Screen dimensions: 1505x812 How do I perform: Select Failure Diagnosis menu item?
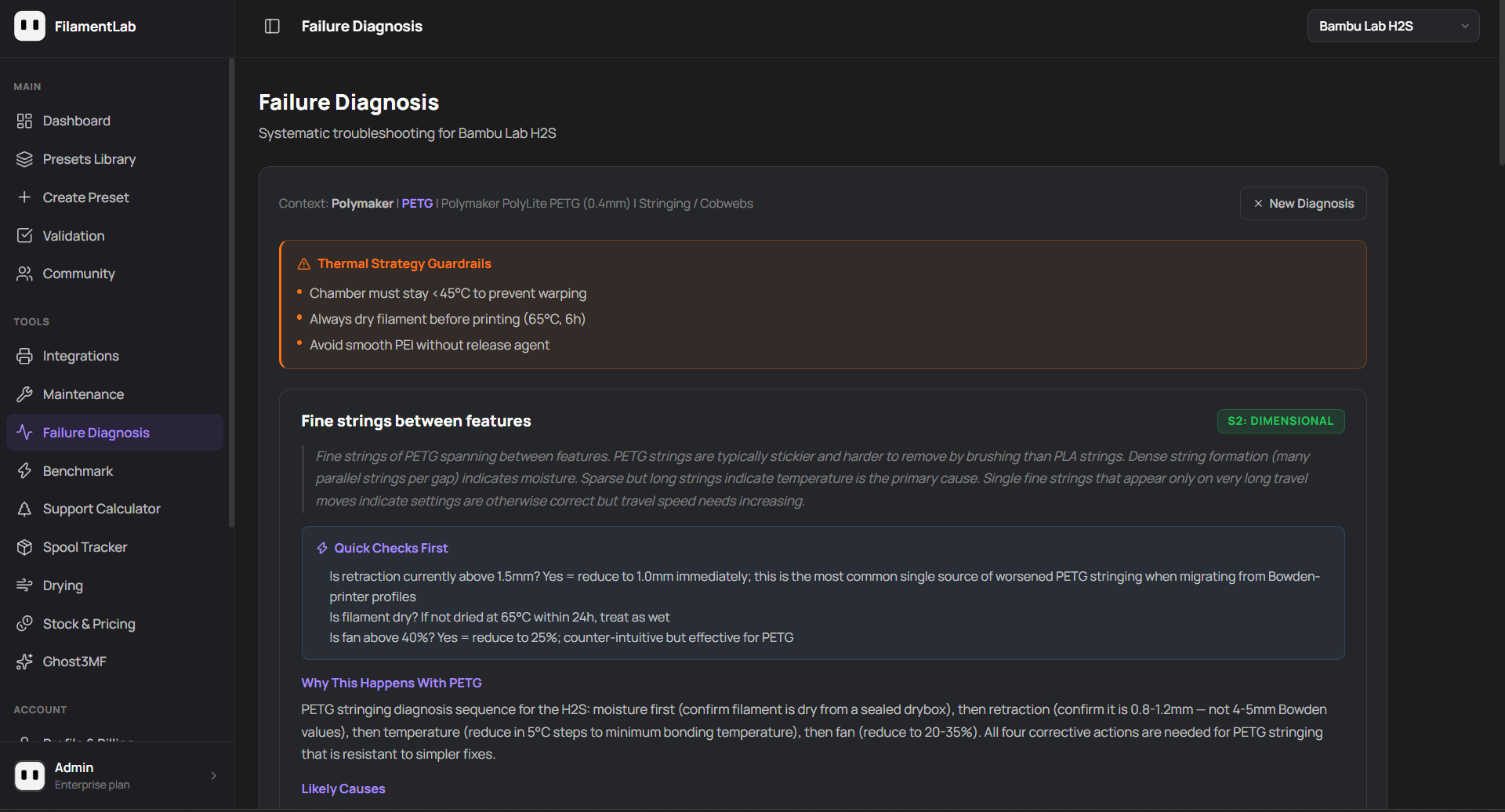[114, 433]
